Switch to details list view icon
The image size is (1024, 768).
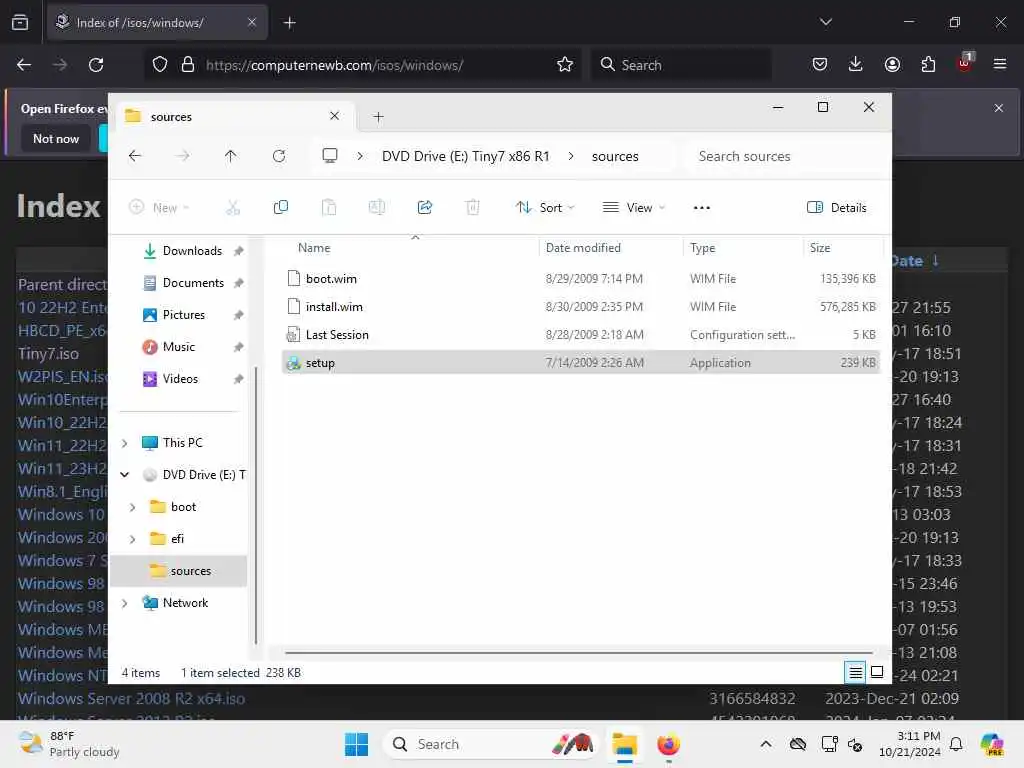[x=856, y=672]
